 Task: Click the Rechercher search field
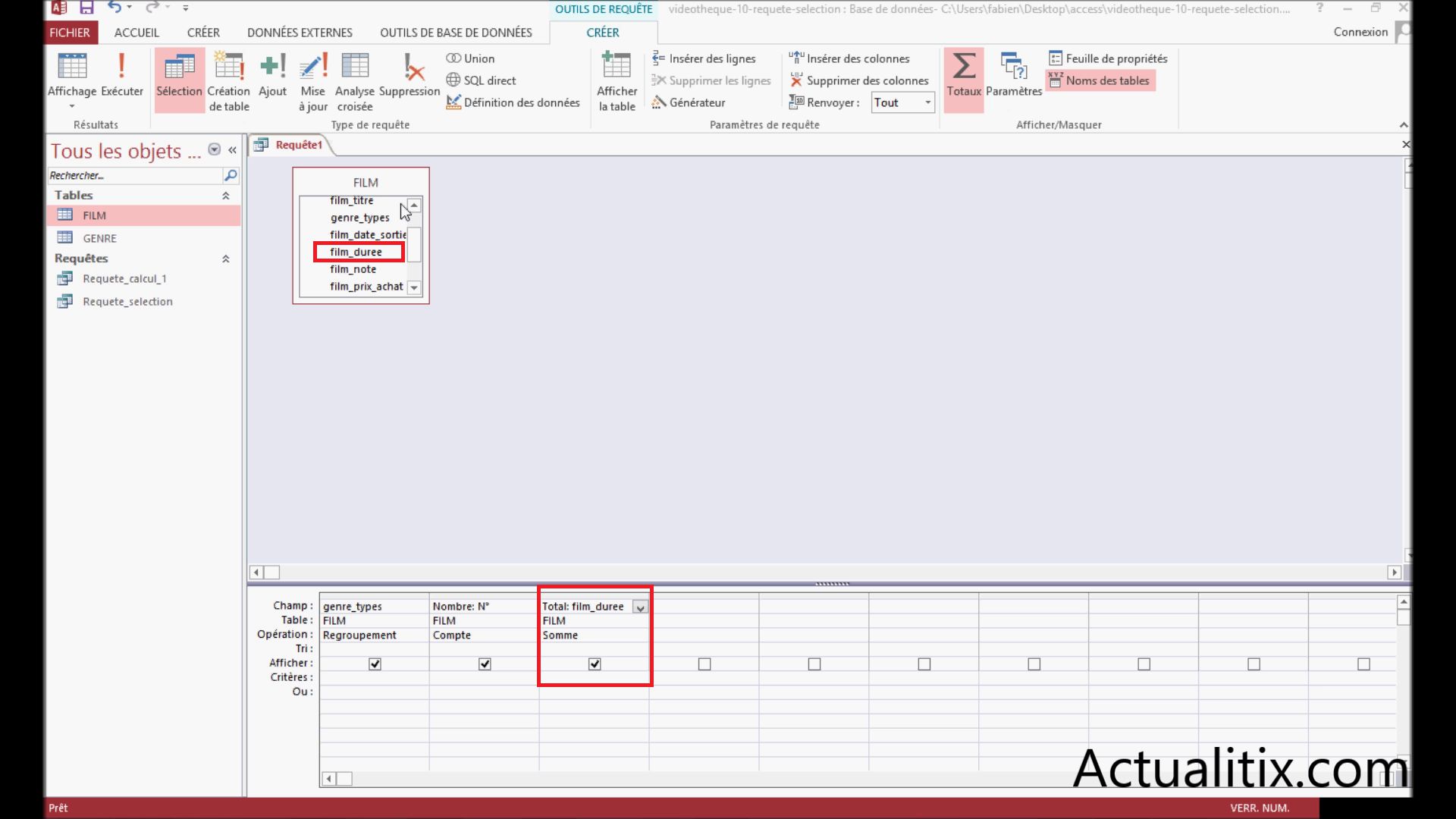[x=134, y=175]
